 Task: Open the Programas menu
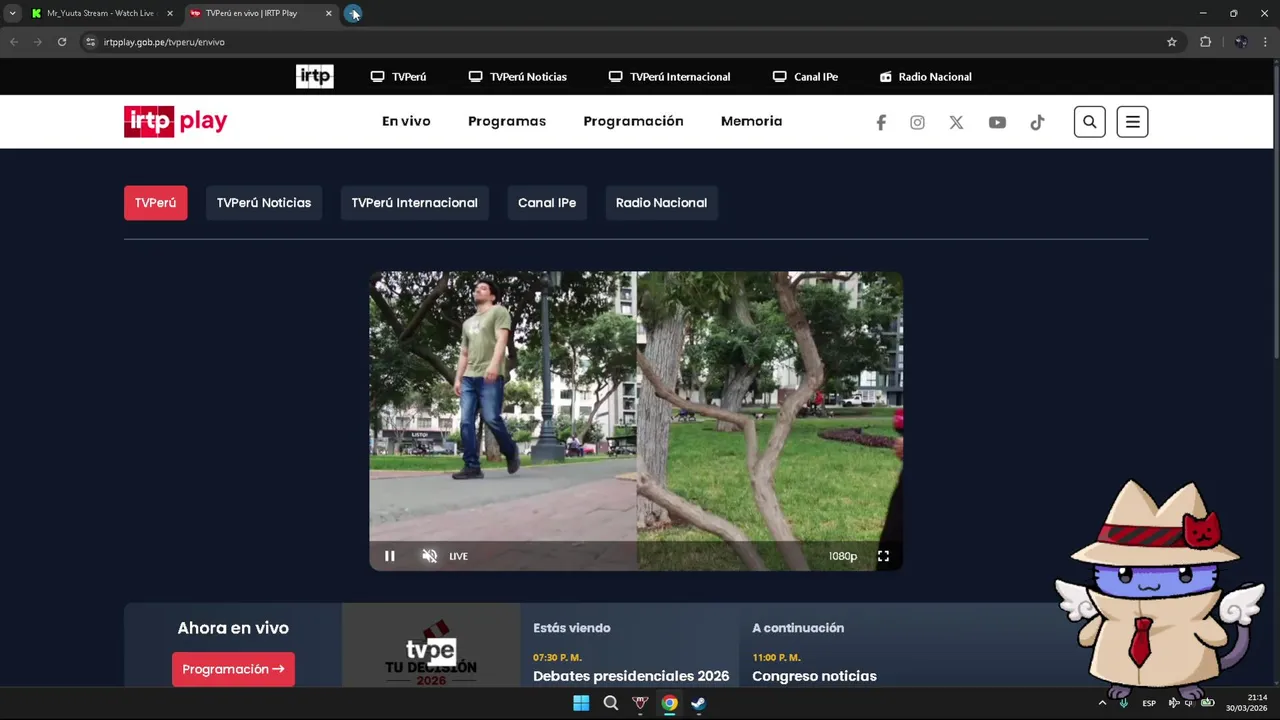[507, 121]
